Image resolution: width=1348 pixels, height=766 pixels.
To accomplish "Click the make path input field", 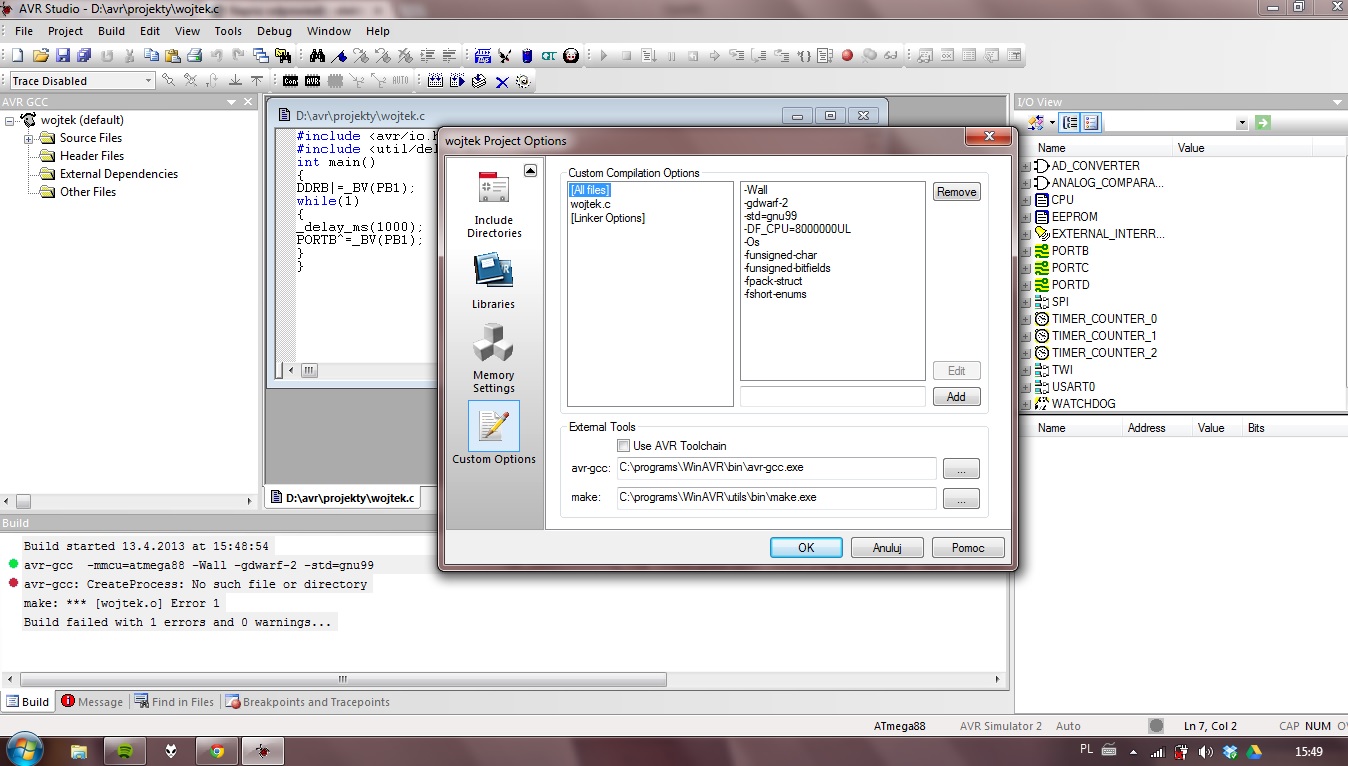I will click(777, 497).
